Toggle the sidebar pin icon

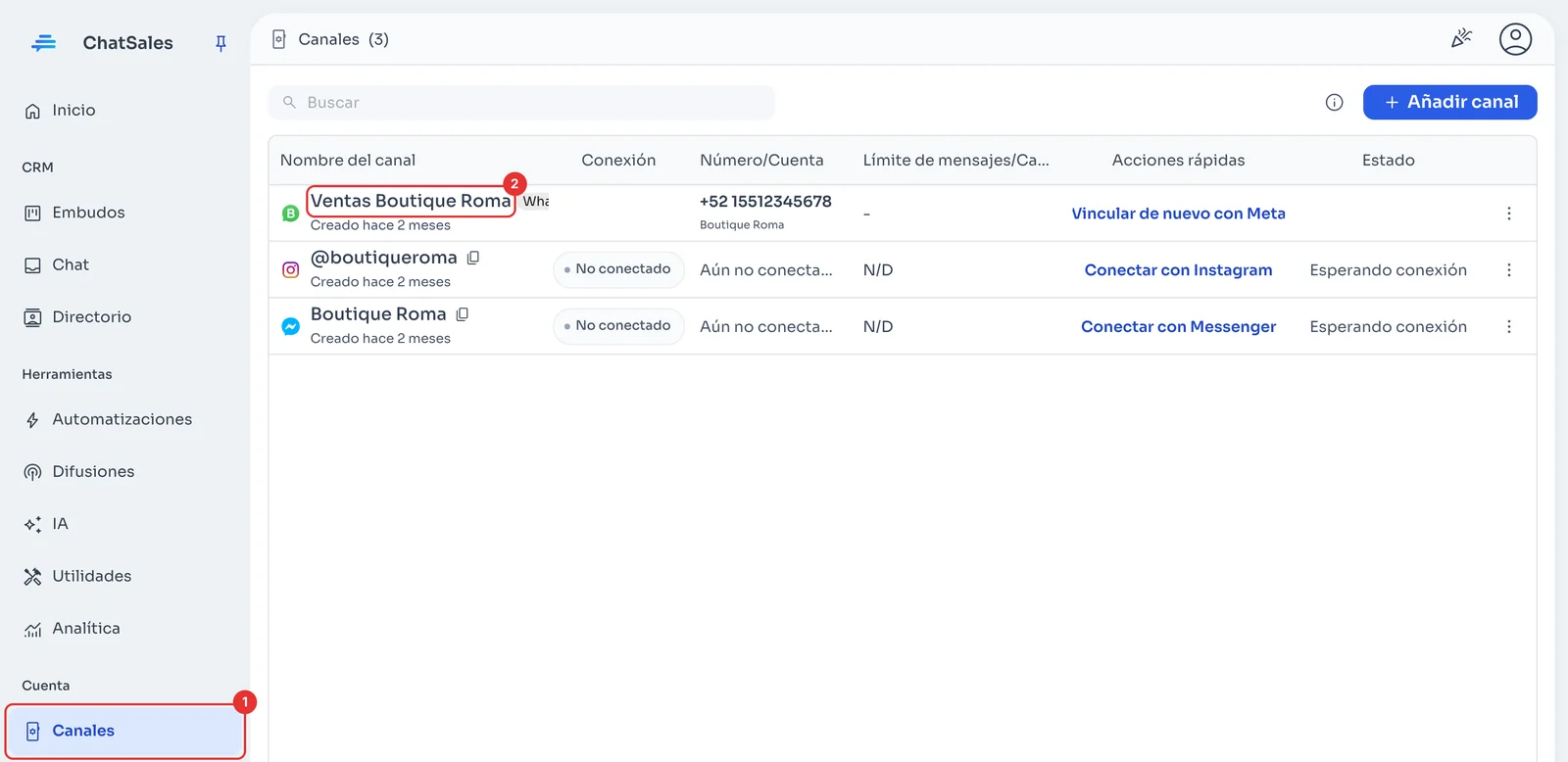pyautogui.click(x=220, y=43)
